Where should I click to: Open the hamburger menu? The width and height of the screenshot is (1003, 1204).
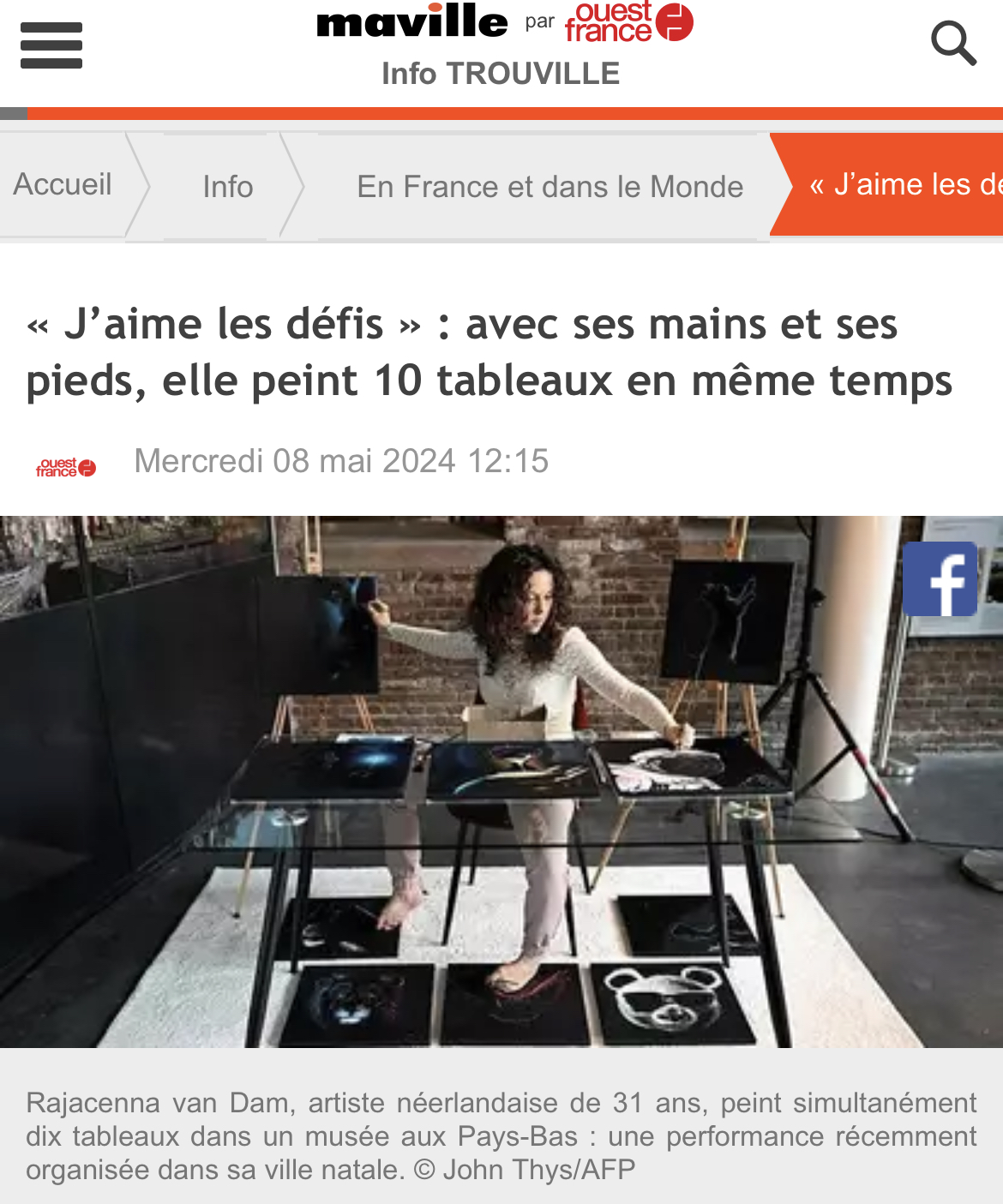click(x=51, y=45)
